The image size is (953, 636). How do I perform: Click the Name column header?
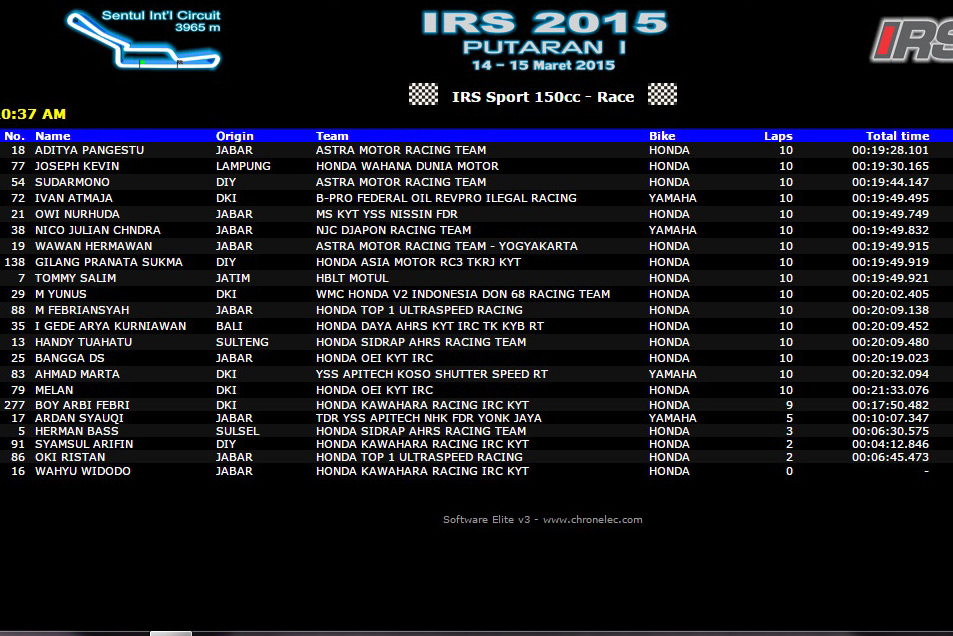(x=53, y=136)
